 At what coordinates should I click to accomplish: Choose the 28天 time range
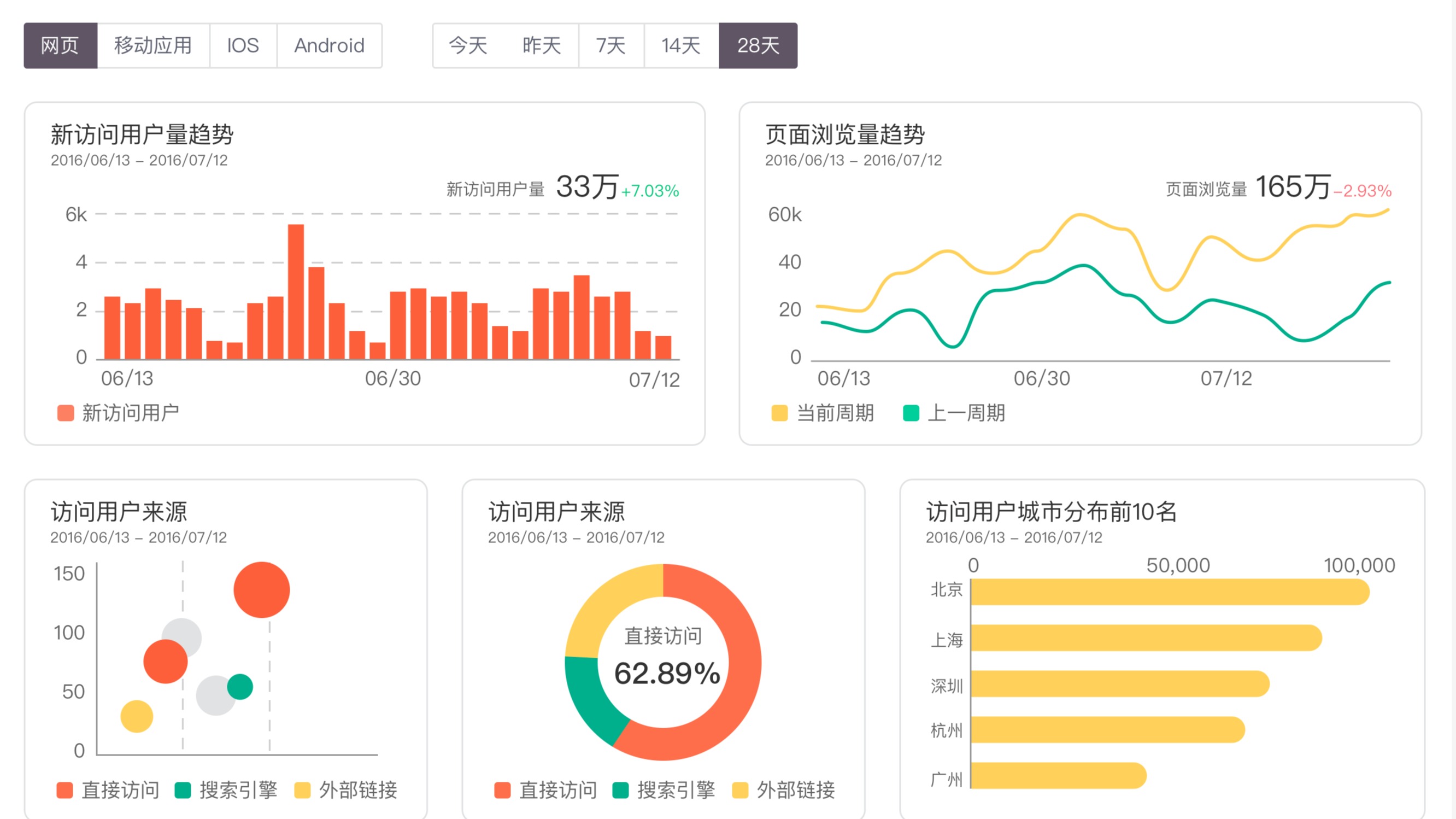coord(758,46)
